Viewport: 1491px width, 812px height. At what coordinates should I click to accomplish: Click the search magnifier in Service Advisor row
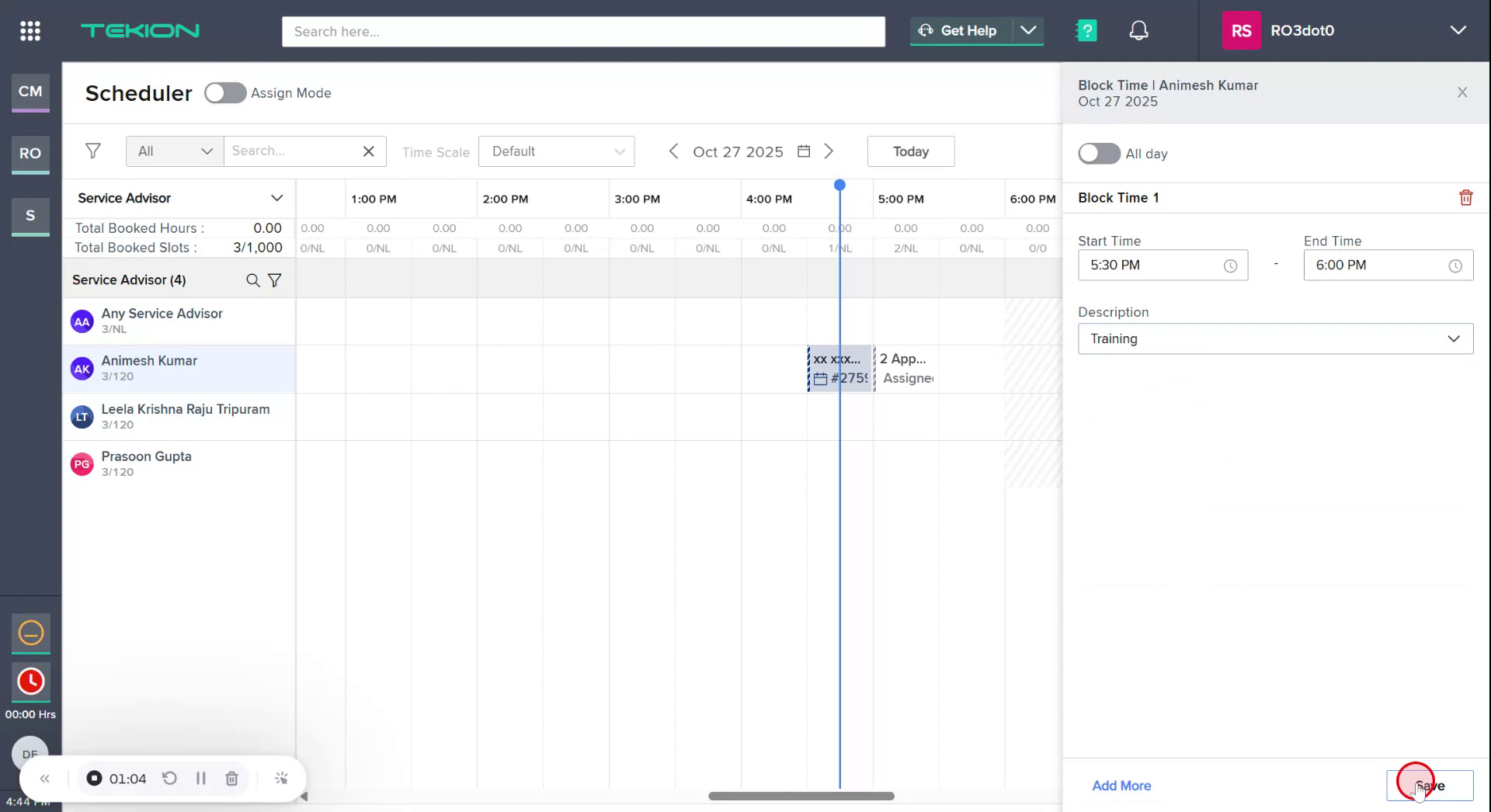(x=252, y=280)
